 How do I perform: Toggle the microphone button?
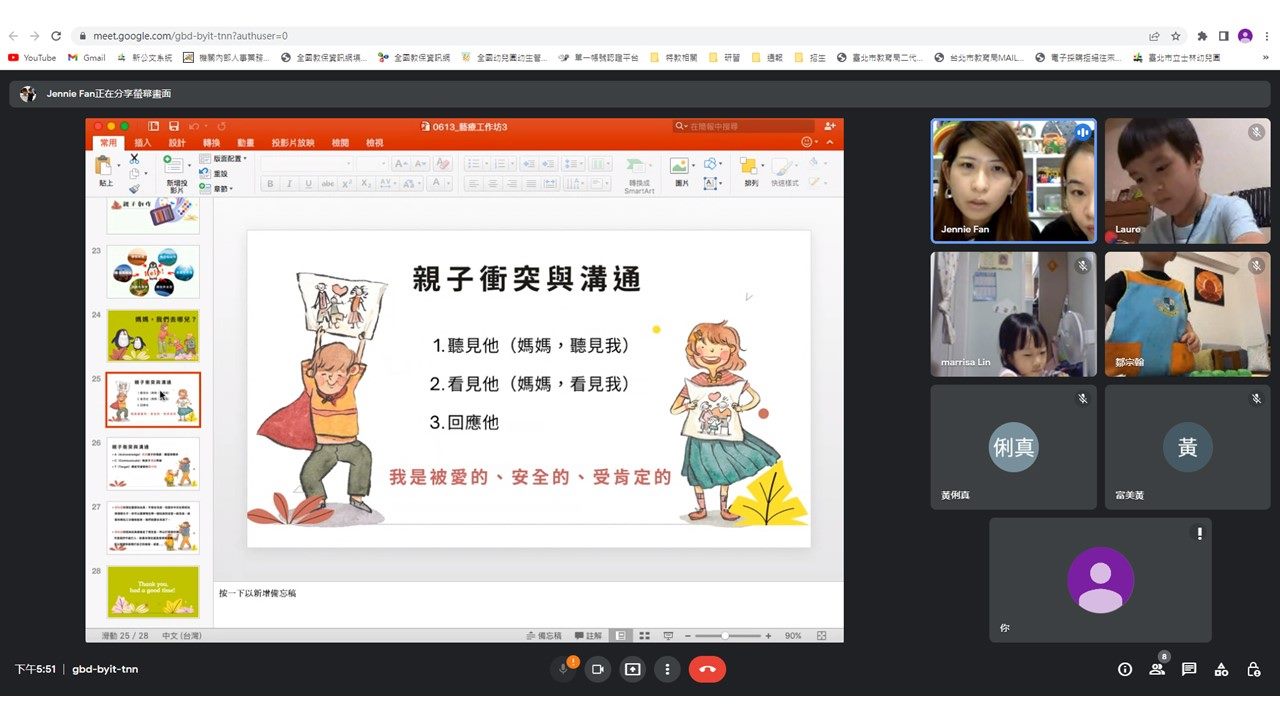pos(563,669)
